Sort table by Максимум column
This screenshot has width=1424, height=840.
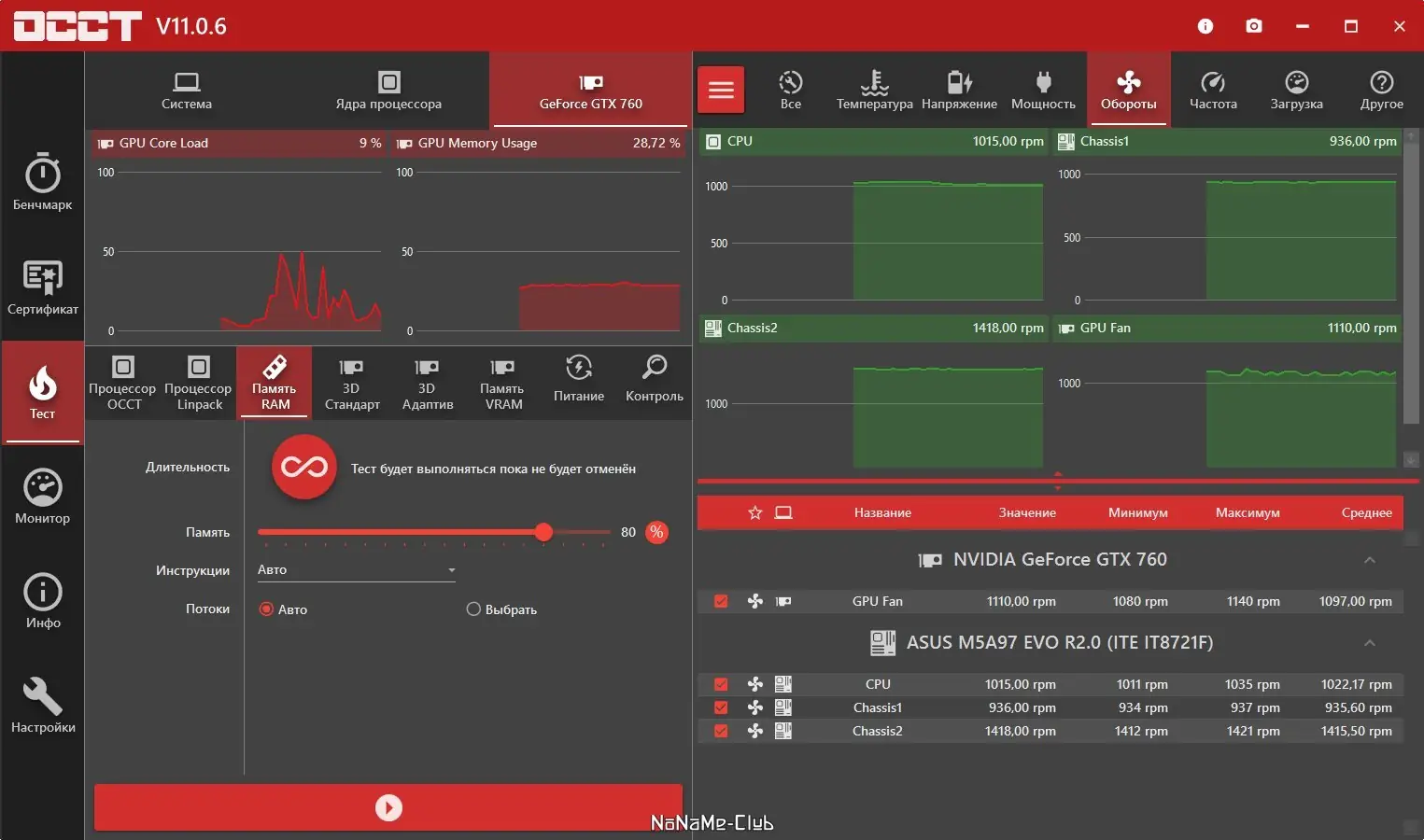1248,512
